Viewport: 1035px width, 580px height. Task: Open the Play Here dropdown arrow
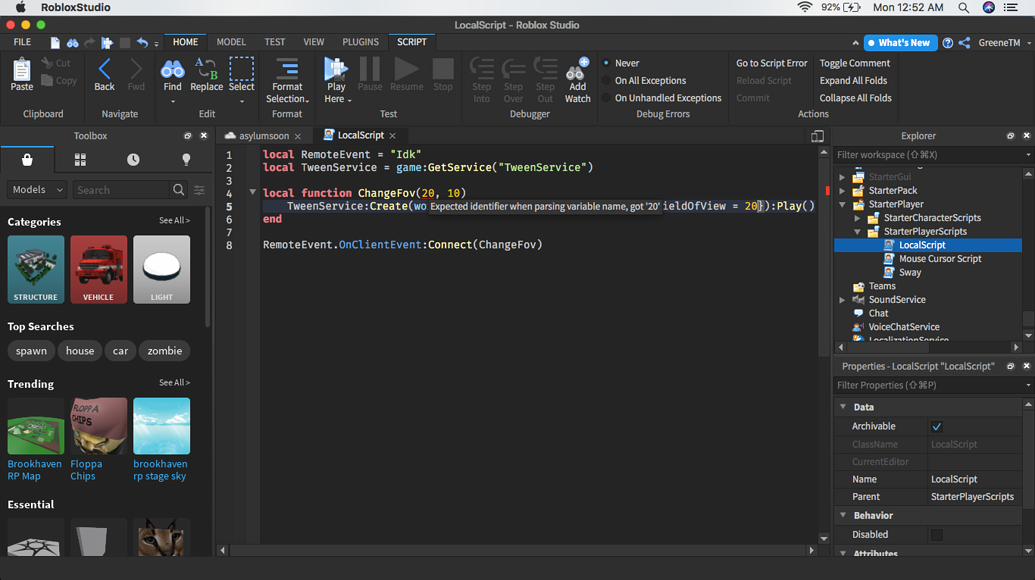pyautogui.click(x=349, y=100)
